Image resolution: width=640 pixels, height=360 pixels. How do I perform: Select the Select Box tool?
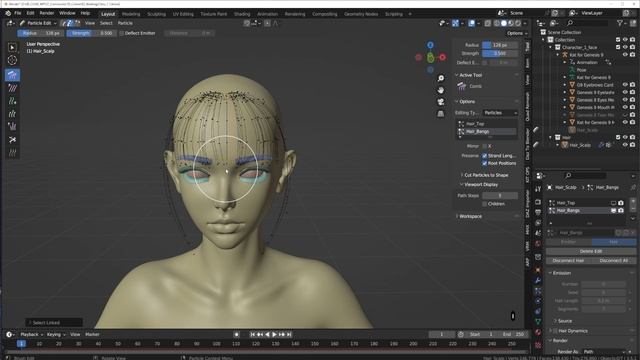click(x=12, y=48)
